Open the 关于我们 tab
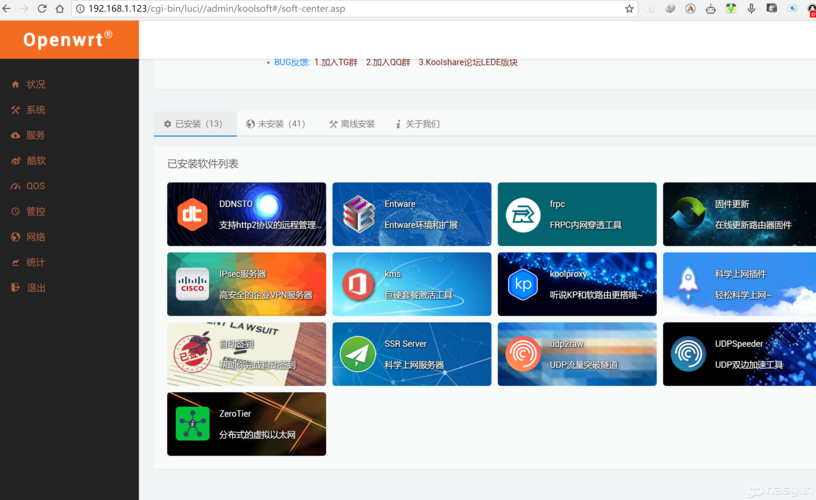This screenshot has height=500, width=816. [418, 124]
